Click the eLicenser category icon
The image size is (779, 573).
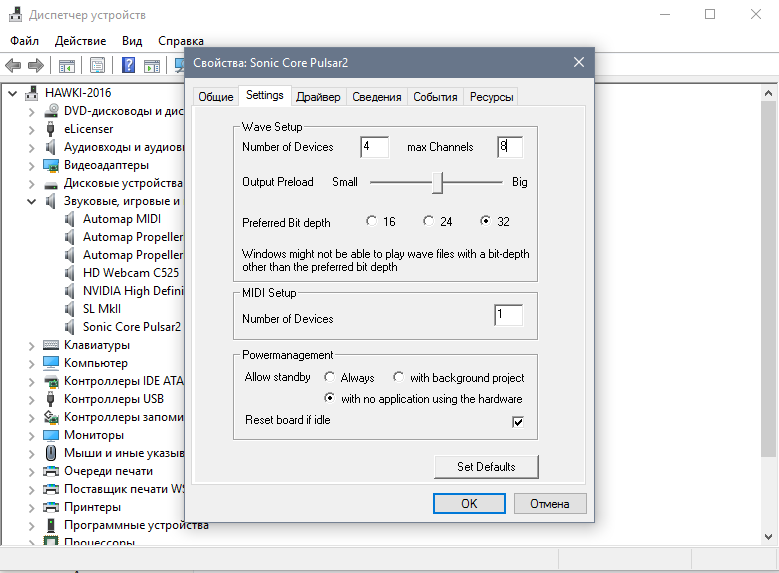[50, 129]
